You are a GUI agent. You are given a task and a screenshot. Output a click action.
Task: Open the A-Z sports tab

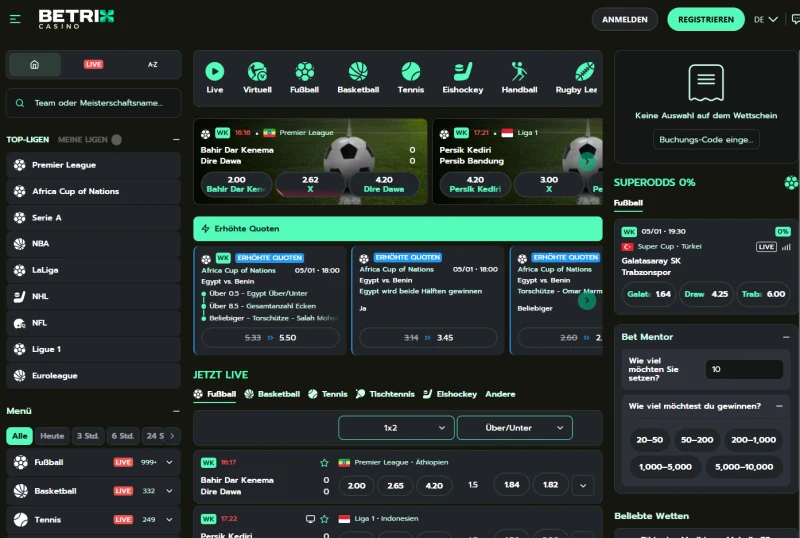(x=152, y=64)
